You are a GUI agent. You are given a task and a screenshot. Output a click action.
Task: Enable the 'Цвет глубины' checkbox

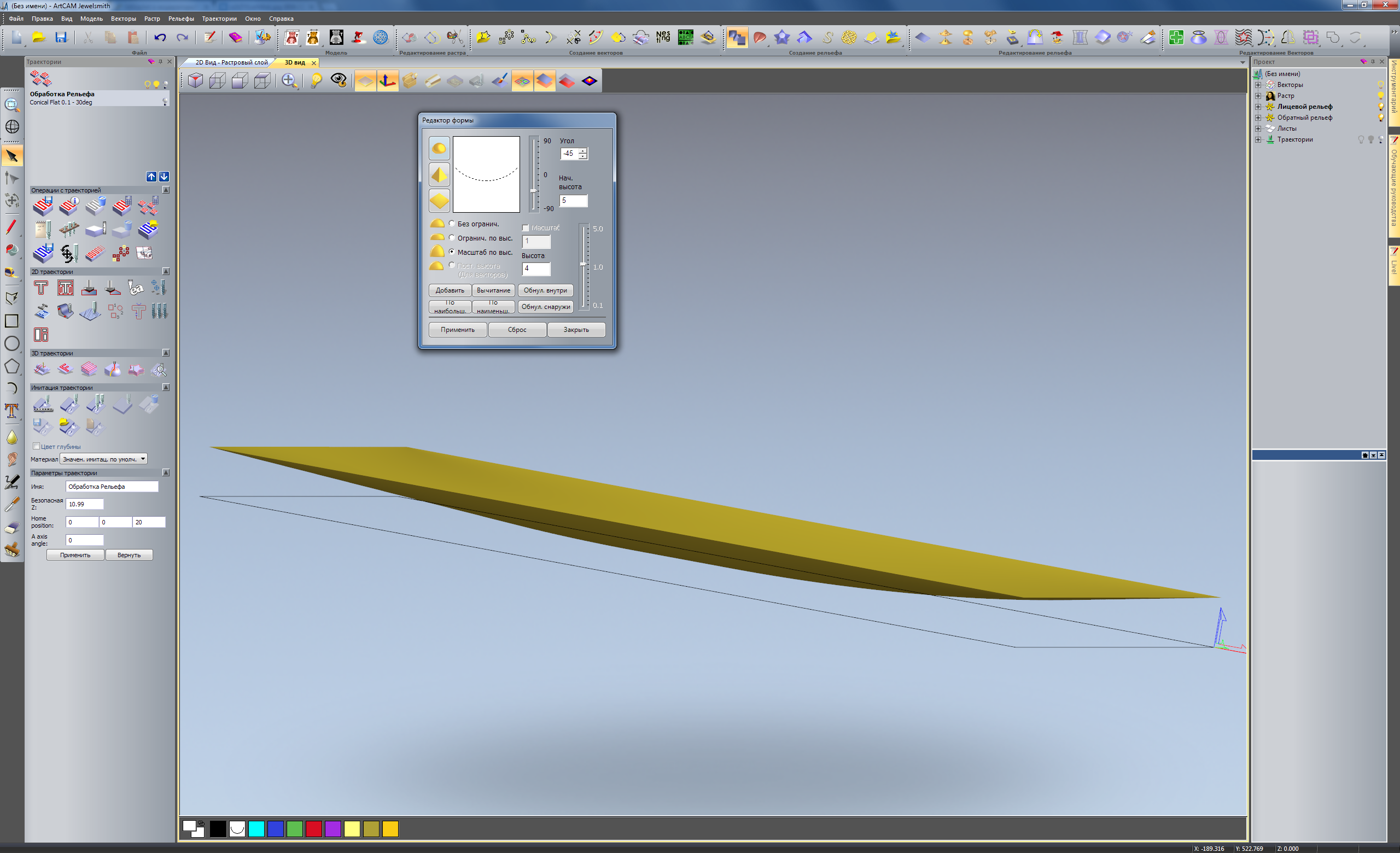click(36, 446)
